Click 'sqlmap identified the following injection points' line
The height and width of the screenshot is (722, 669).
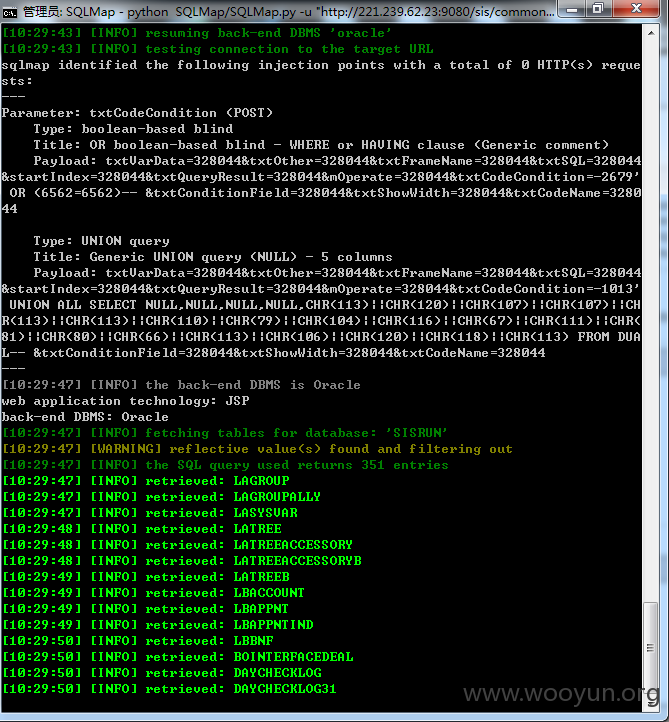tap(321, 65)
